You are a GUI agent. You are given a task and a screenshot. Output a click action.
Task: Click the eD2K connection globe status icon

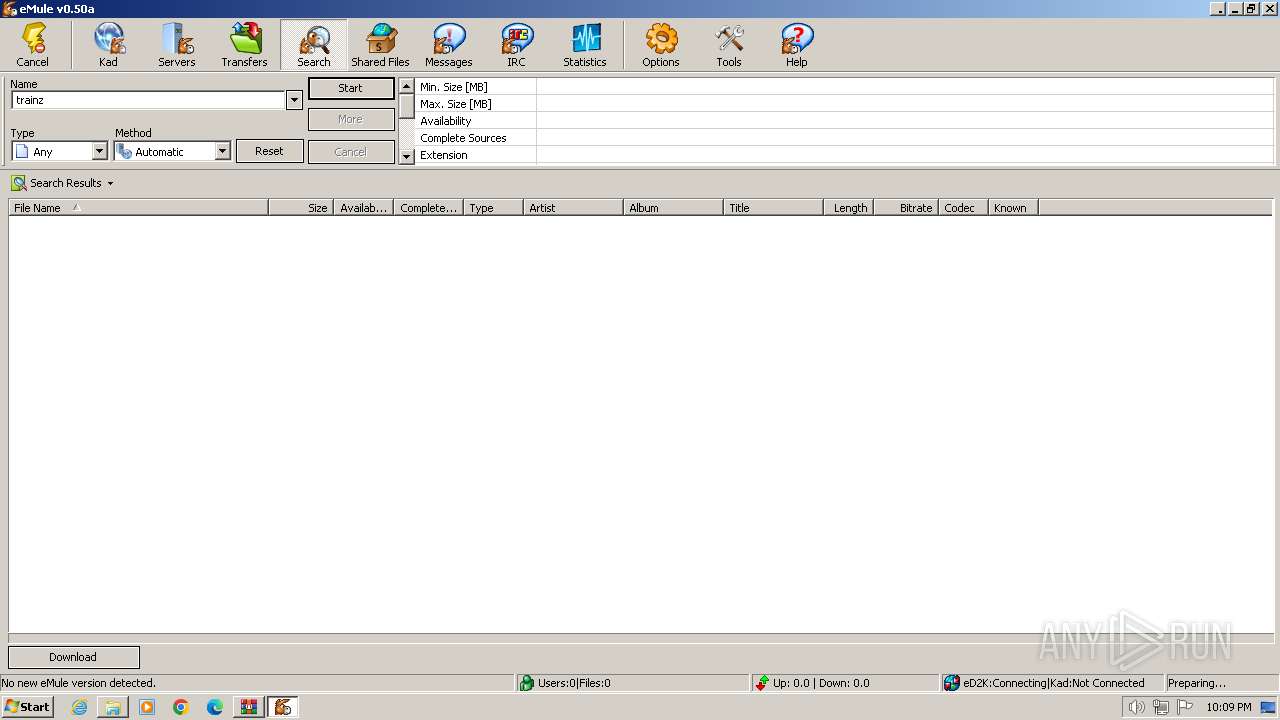pos(952,683)
